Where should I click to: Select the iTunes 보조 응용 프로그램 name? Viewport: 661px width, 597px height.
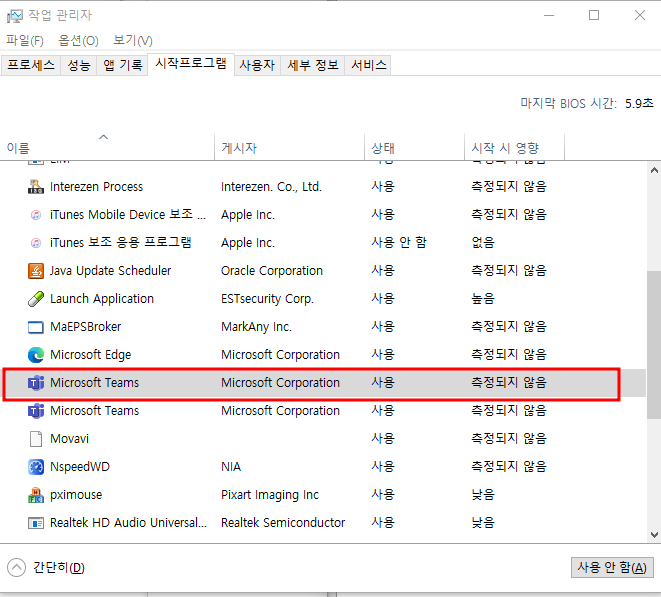pos(121,242)
